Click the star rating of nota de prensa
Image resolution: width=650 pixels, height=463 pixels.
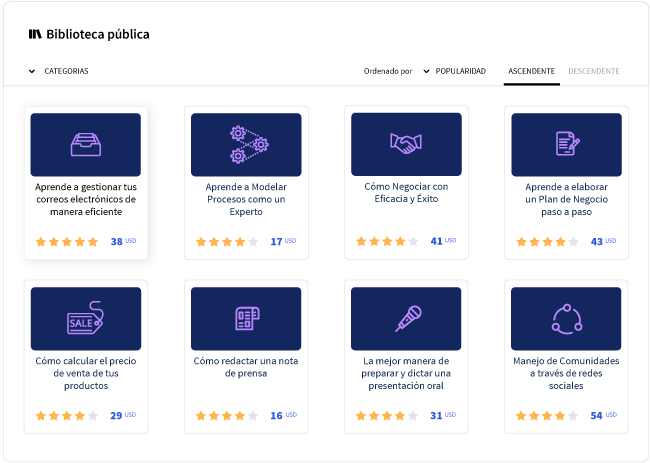pos(227,416)
